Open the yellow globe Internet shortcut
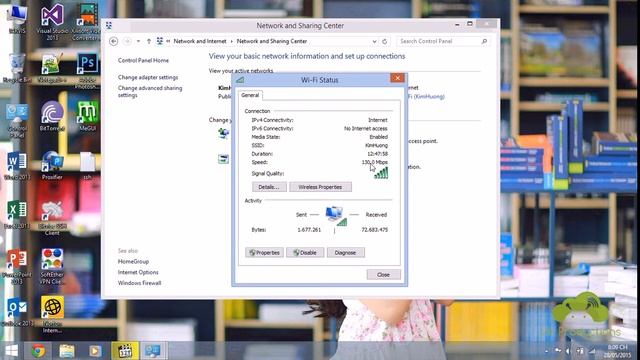This screenshot has width=640, height=360. [x=52, y=314]
